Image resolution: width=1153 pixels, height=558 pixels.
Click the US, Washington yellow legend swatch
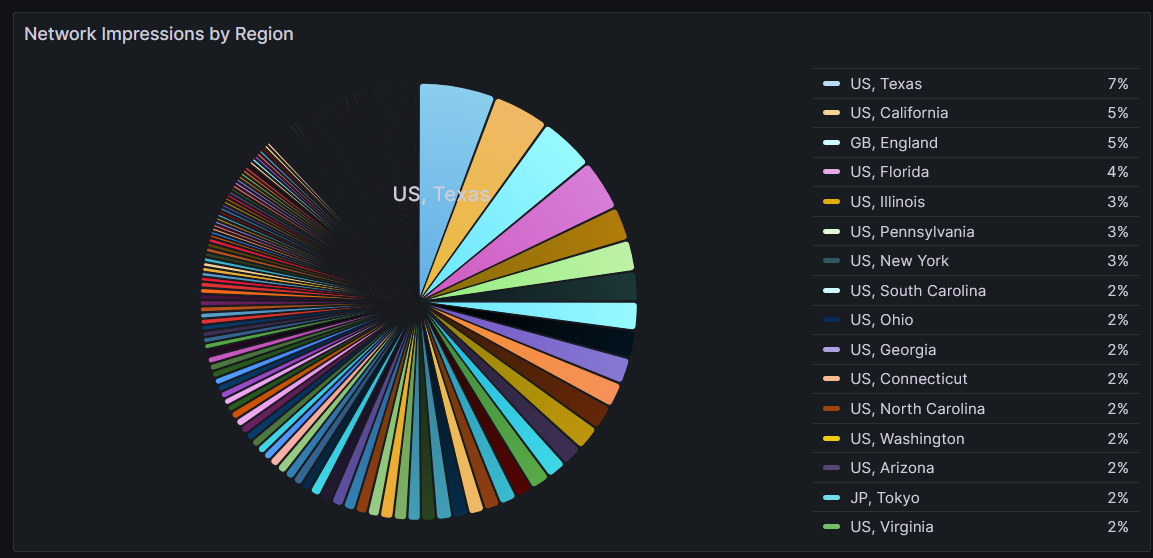coord(831,439)
